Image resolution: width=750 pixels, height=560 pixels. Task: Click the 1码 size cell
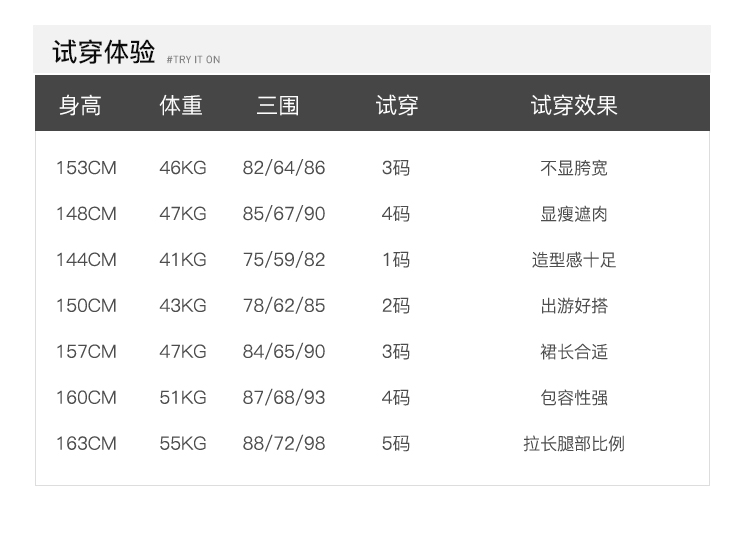click(396, 260)
